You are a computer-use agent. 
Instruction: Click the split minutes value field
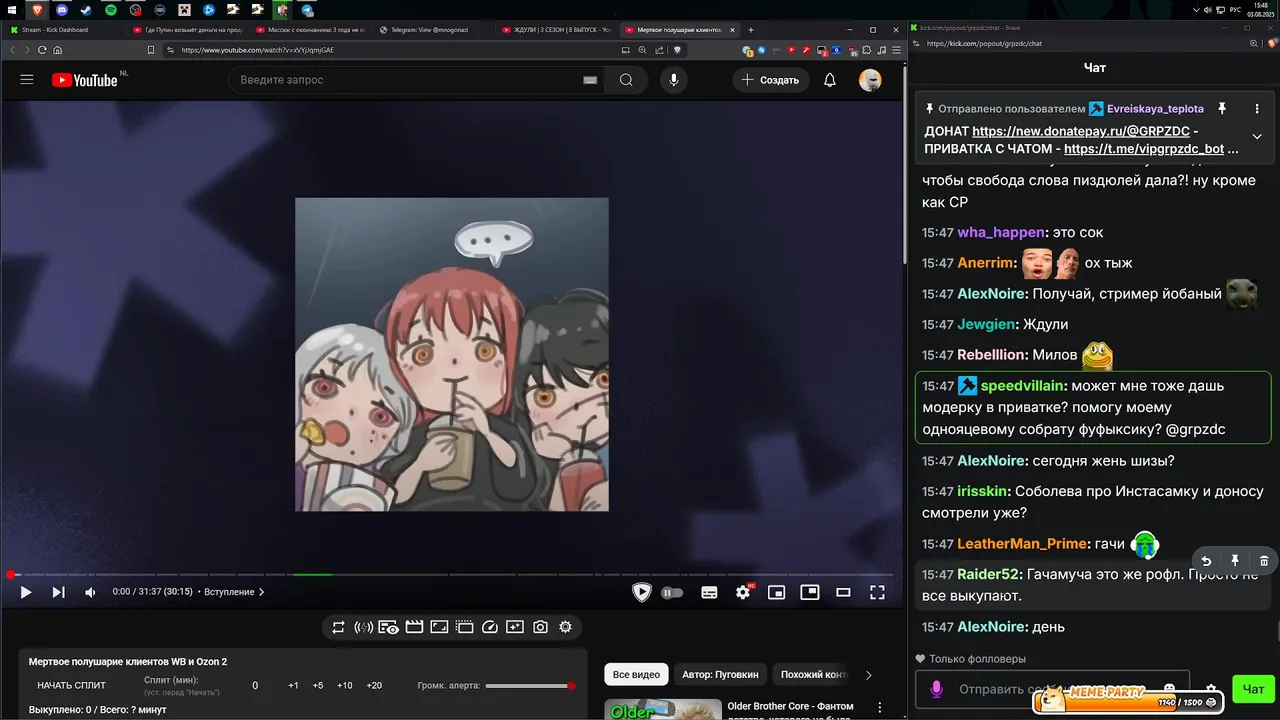click(x=255, y=686)
